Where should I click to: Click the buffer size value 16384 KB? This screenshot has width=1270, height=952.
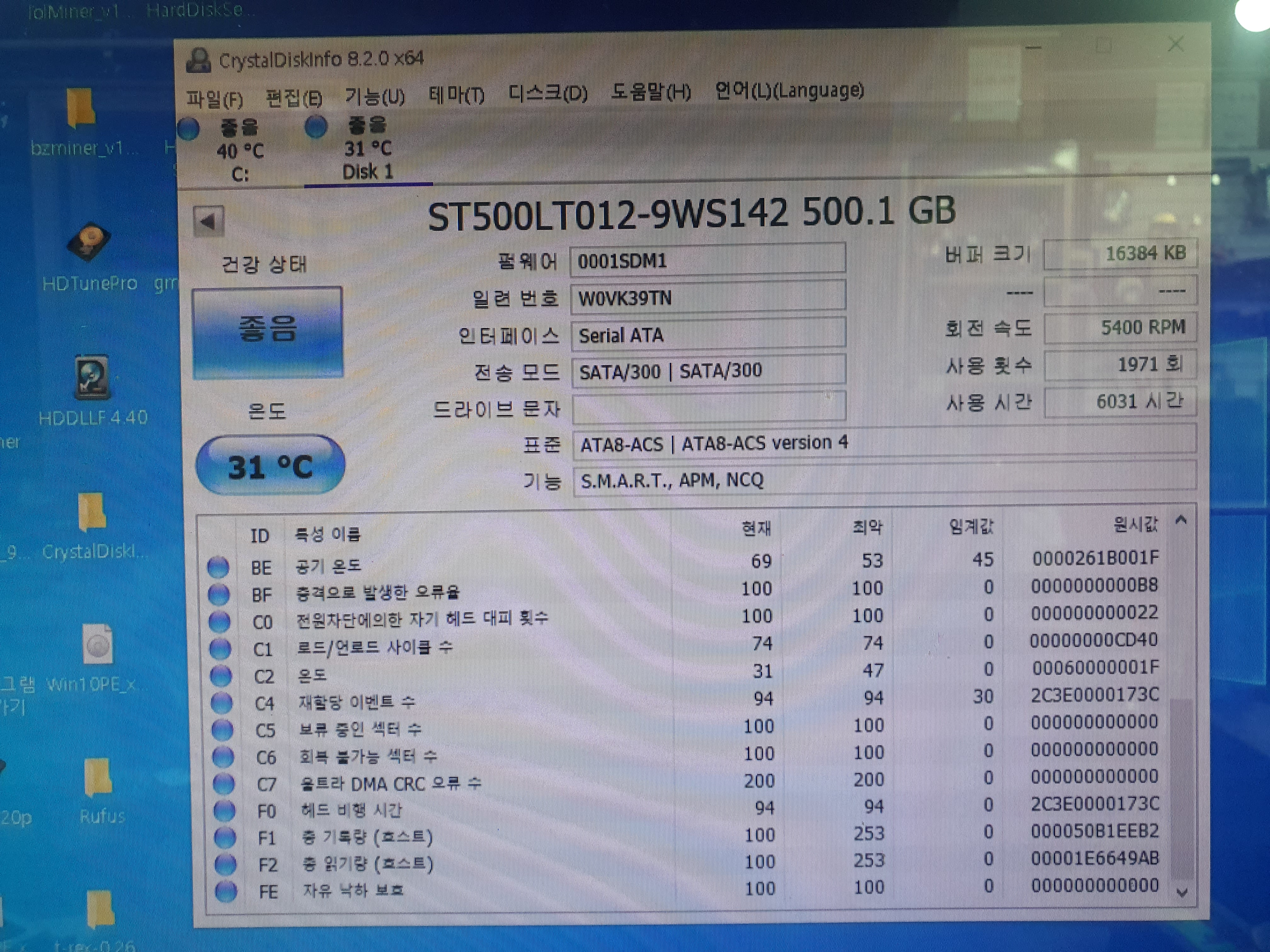point(1120,253)
